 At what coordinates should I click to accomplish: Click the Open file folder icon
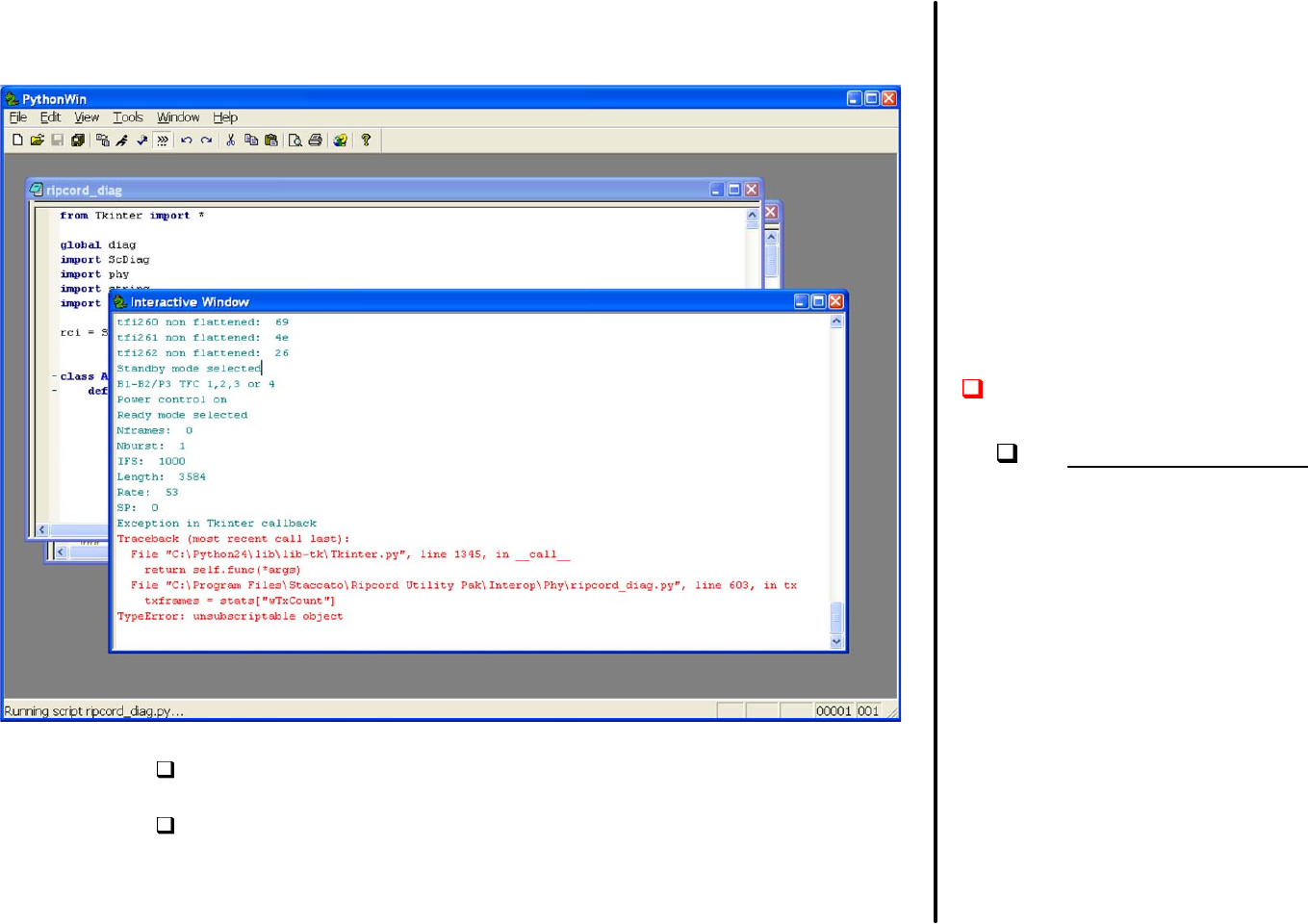click(x=37, y=141)
